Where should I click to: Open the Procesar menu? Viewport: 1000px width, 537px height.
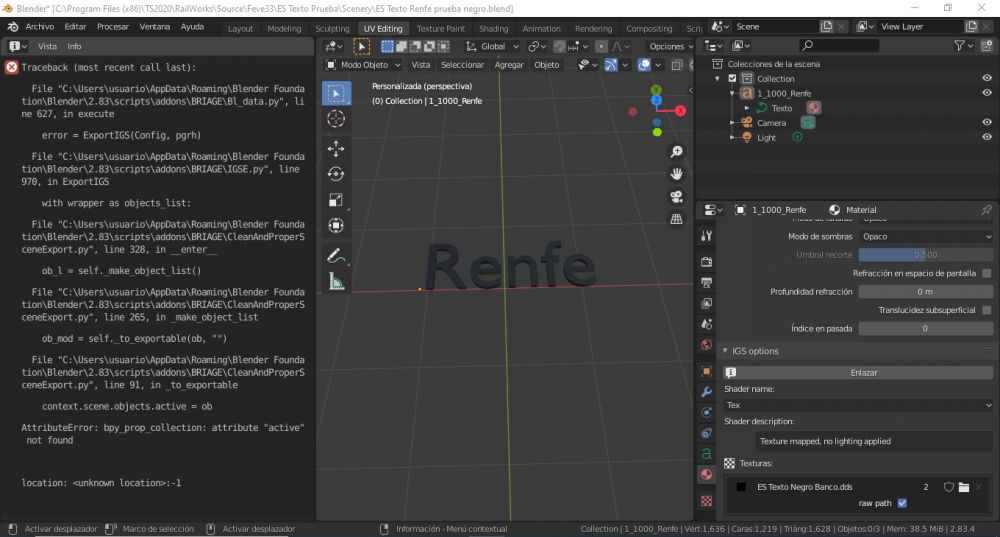(113, 27)
